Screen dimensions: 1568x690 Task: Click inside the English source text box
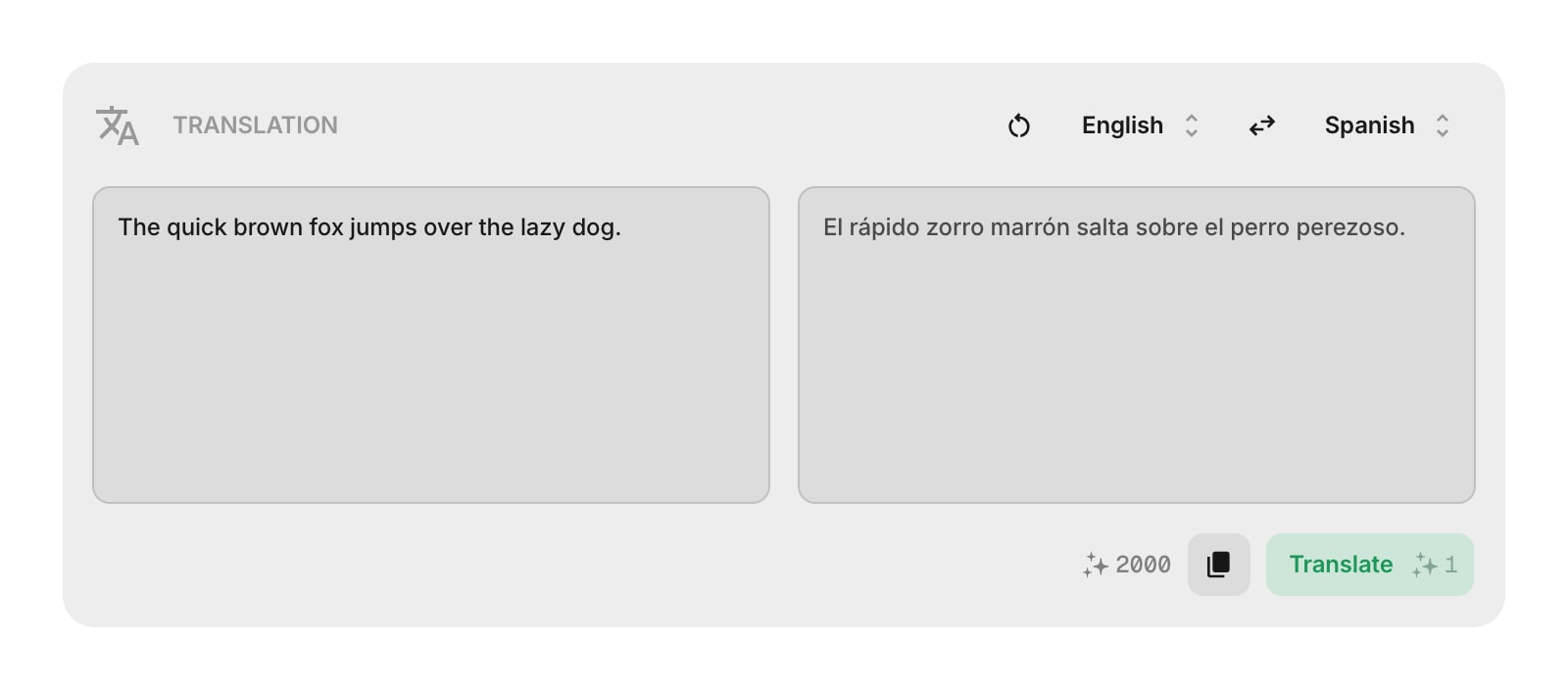point(431,343)
